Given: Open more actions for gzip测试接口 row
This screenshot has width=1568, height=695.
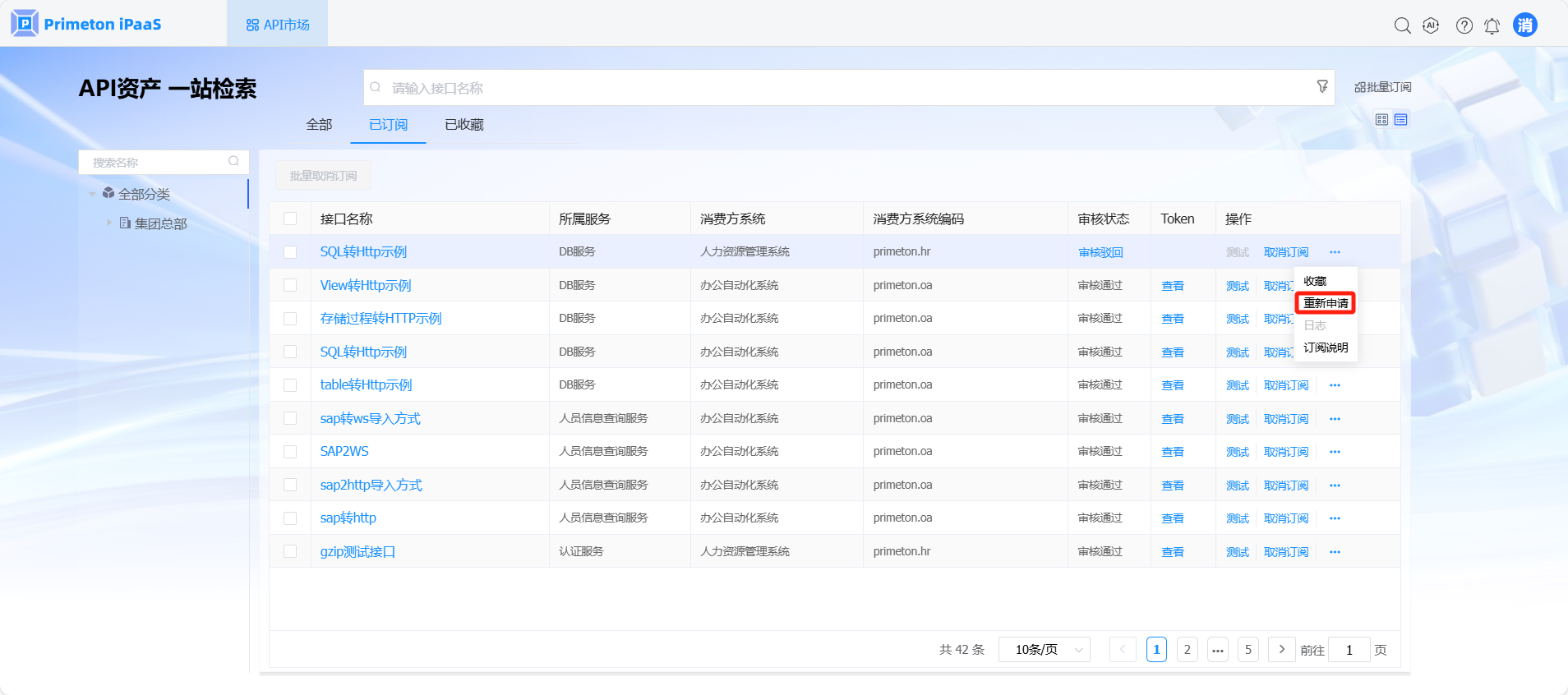Looking at the screenshot, I should tap(1335, 552).
